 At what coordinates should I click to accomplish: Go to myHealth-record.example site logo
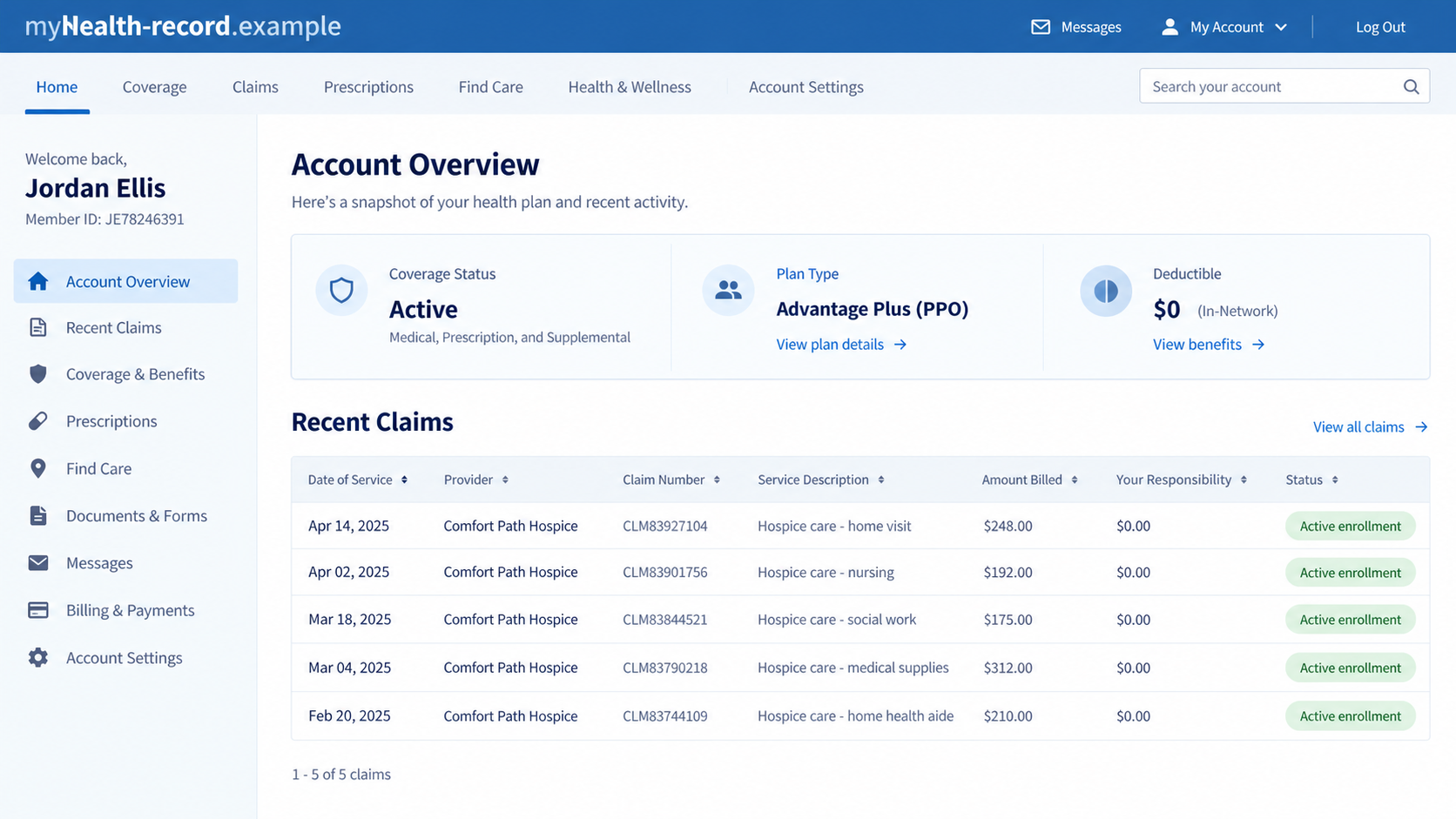point(183,26)
